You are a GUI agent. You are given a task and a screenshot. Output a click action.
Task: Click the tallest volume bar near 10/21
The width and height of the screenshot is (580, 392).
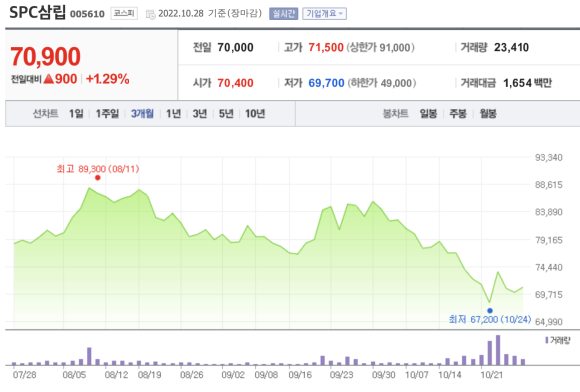pyautogui.click(x=498, y=350)
